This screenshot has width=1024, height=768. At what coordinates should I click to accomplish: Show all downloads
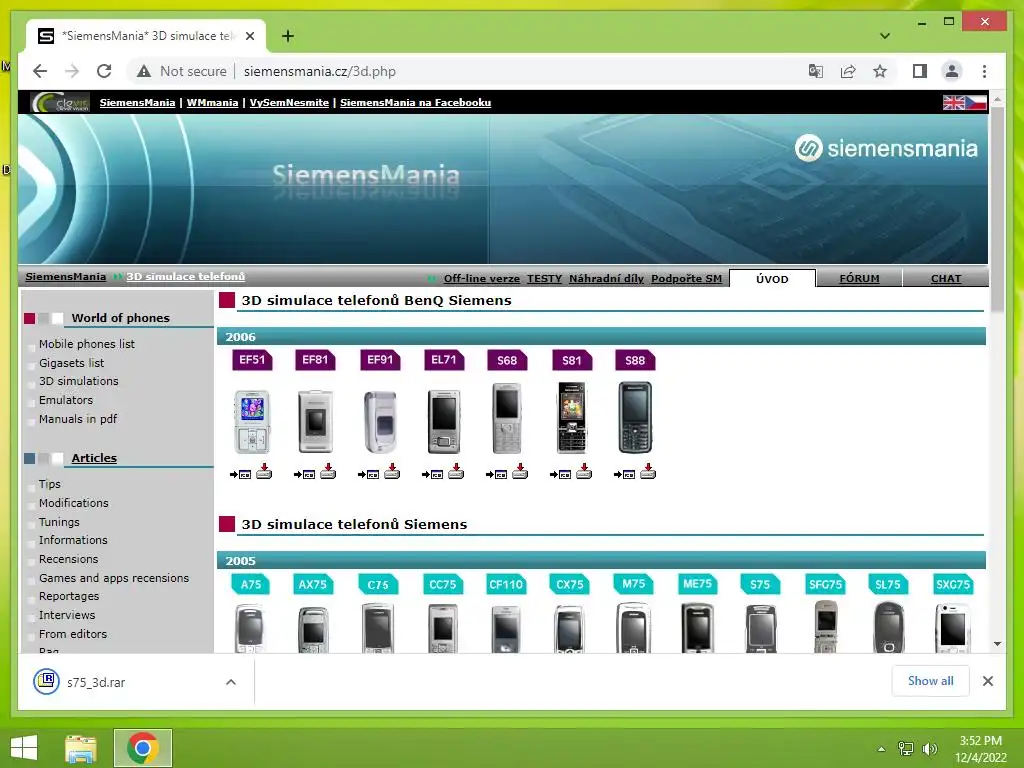[x=931, y=681]
